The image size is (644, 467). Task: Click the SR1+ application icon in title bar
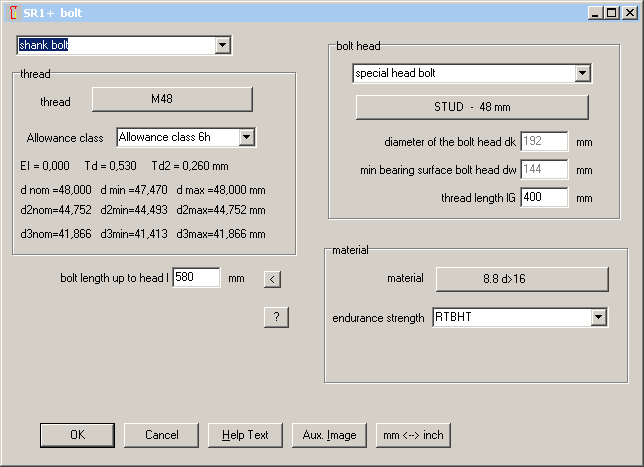11,12
